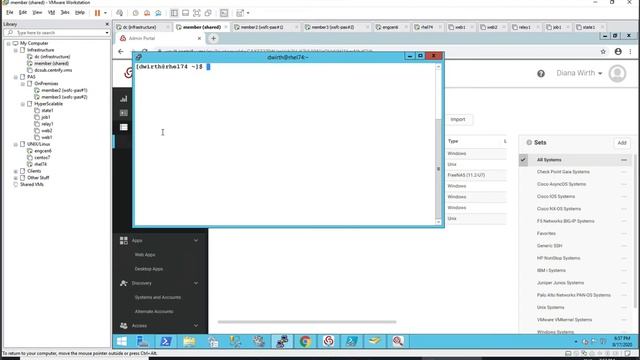
Task: Open the Edit menu
Action: coord(23,13)
